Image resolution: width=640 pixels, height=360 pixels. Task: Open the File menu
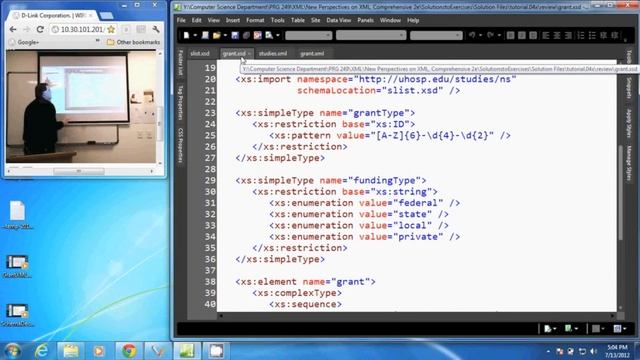pos(181,20)
